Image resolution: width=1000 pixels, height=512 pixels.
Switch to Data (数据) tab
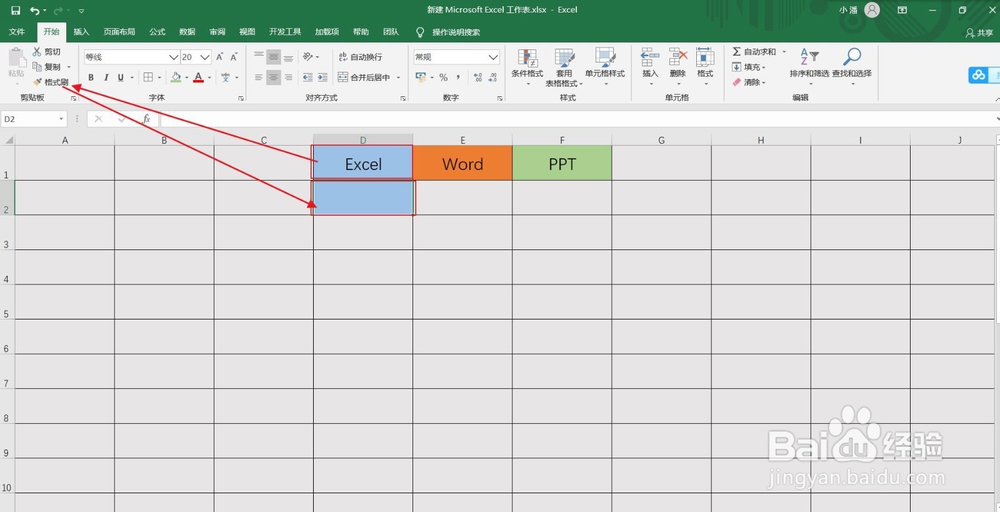point(187,32)
